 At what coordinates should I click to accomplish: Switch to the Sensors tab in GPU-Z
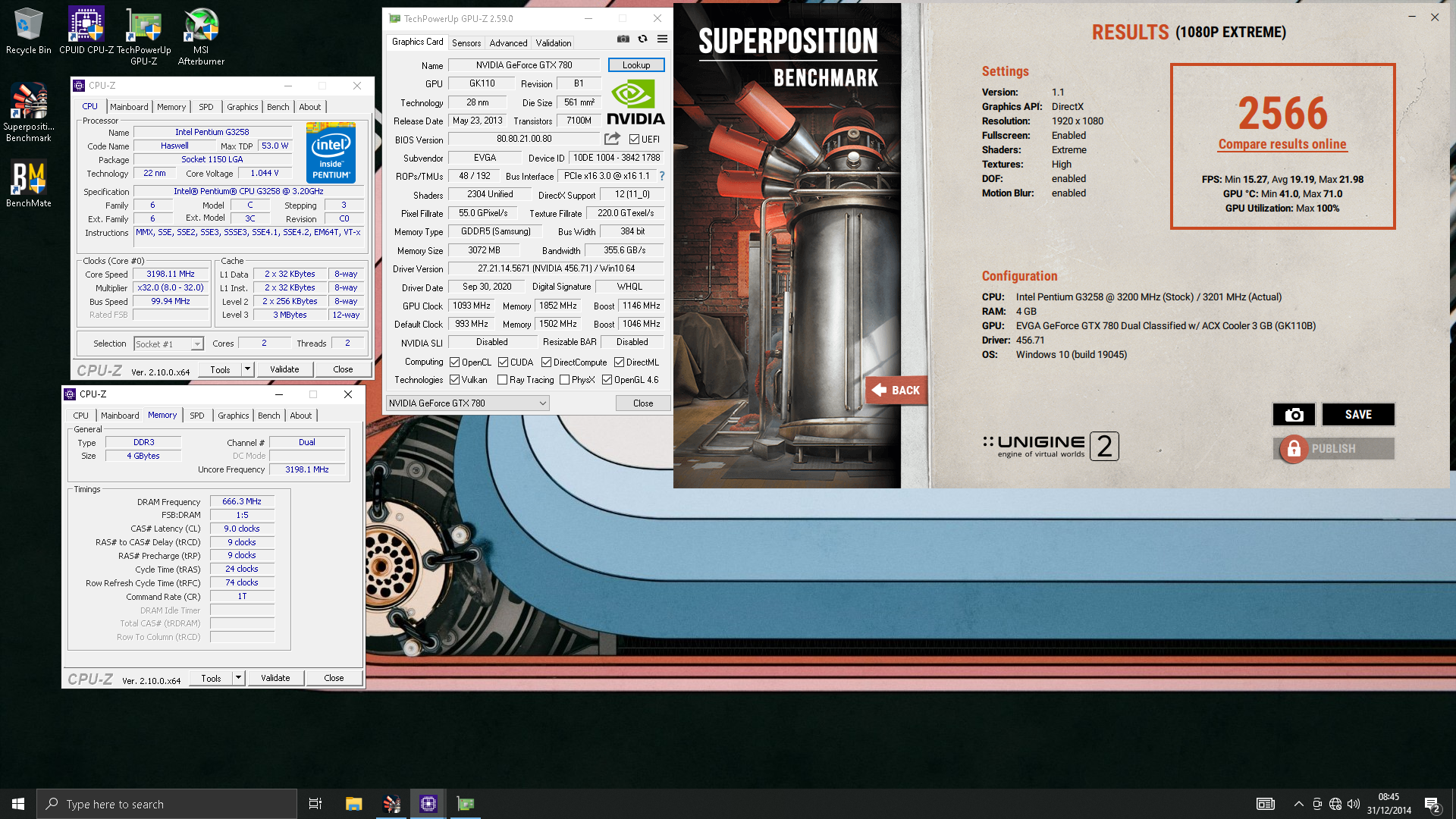(x=466, y=43)
